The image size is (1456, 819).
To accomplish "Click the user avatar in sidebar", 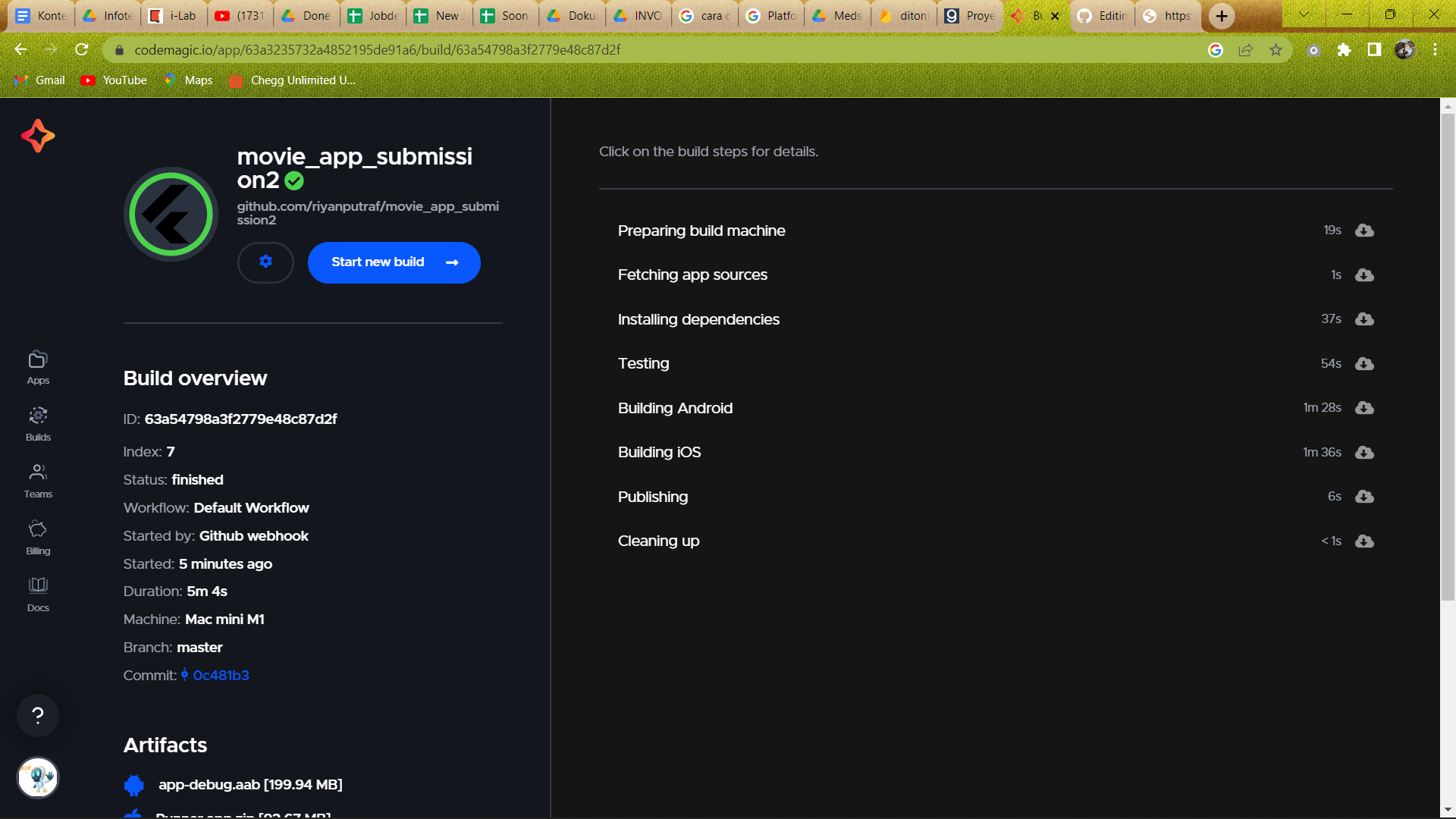I will pyautogui.click(x=38, y=778).
